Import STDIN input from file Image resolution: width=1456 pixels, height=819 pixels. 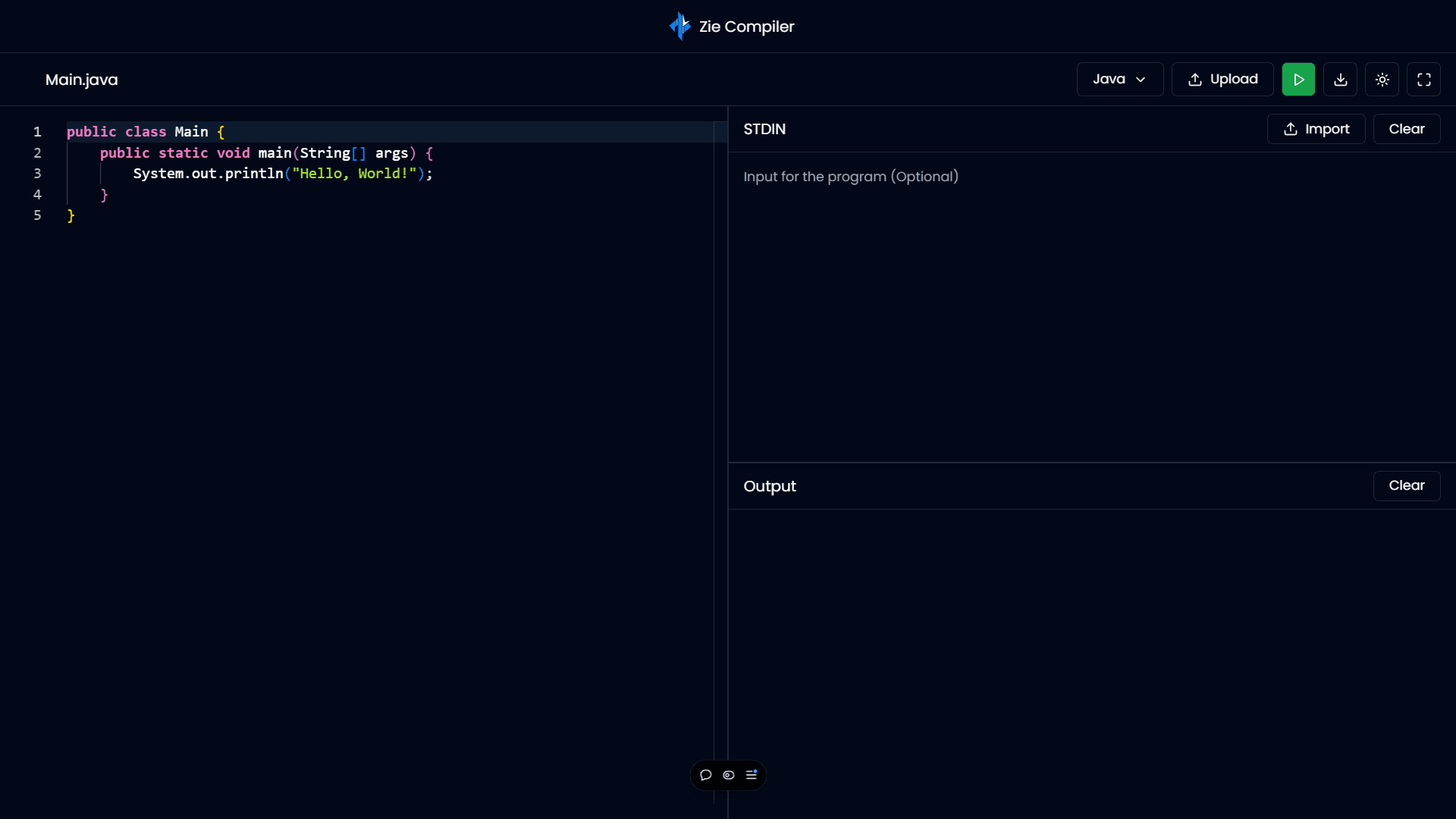click(1316, 129)
